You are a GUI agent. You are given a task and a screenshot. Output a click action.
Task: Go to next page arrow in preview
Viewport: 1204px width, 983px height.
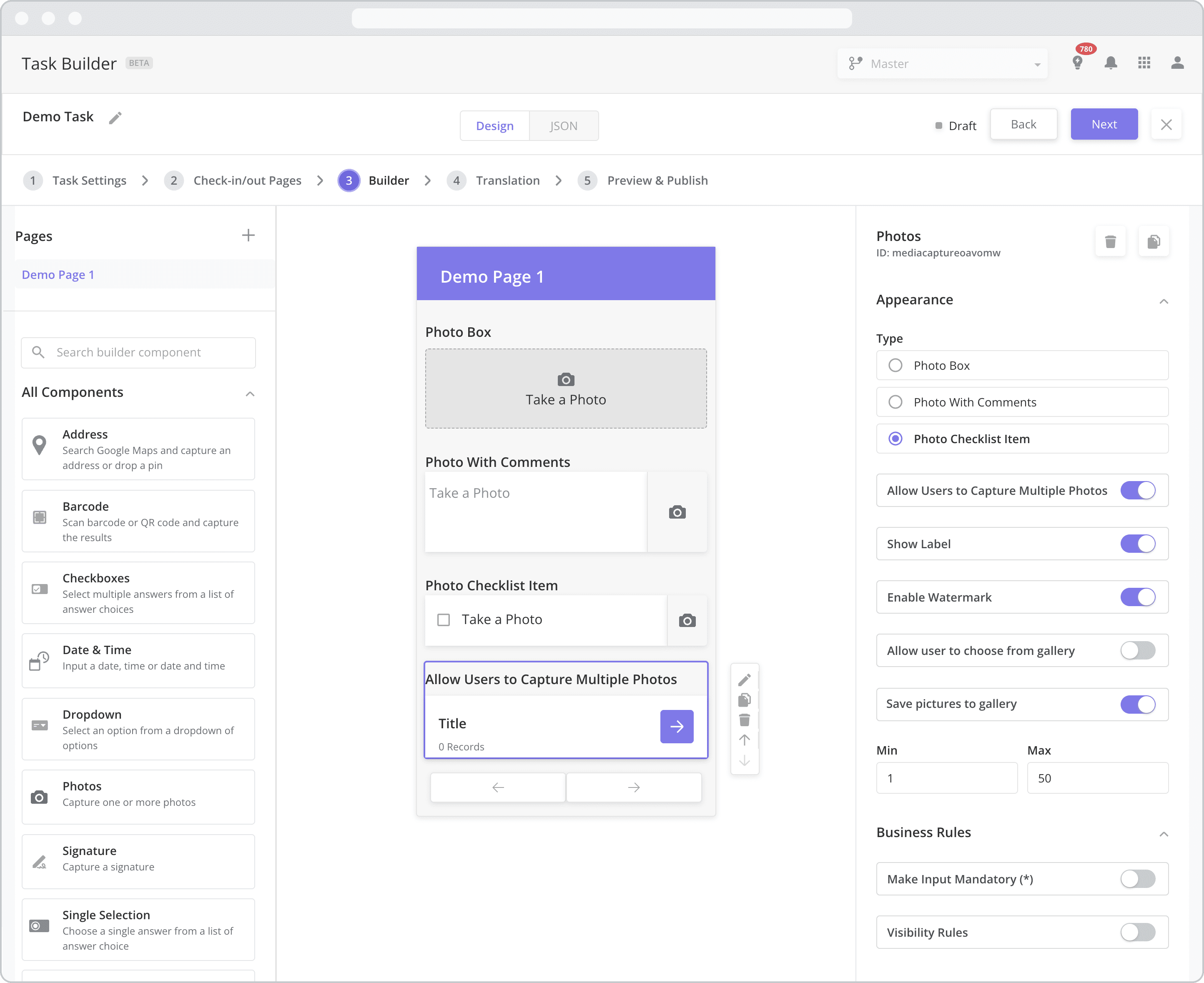634,787
